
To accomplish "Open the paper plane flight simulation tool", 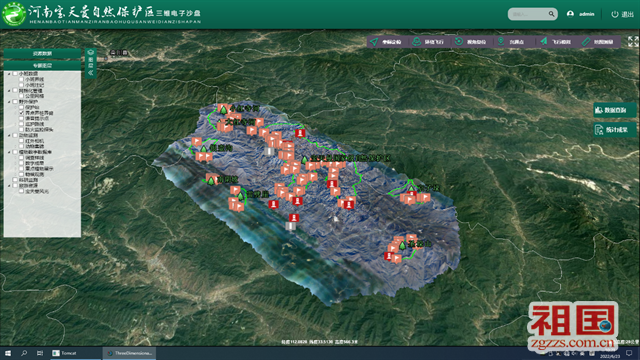I will pyautogui.click(x=544, y=42).
